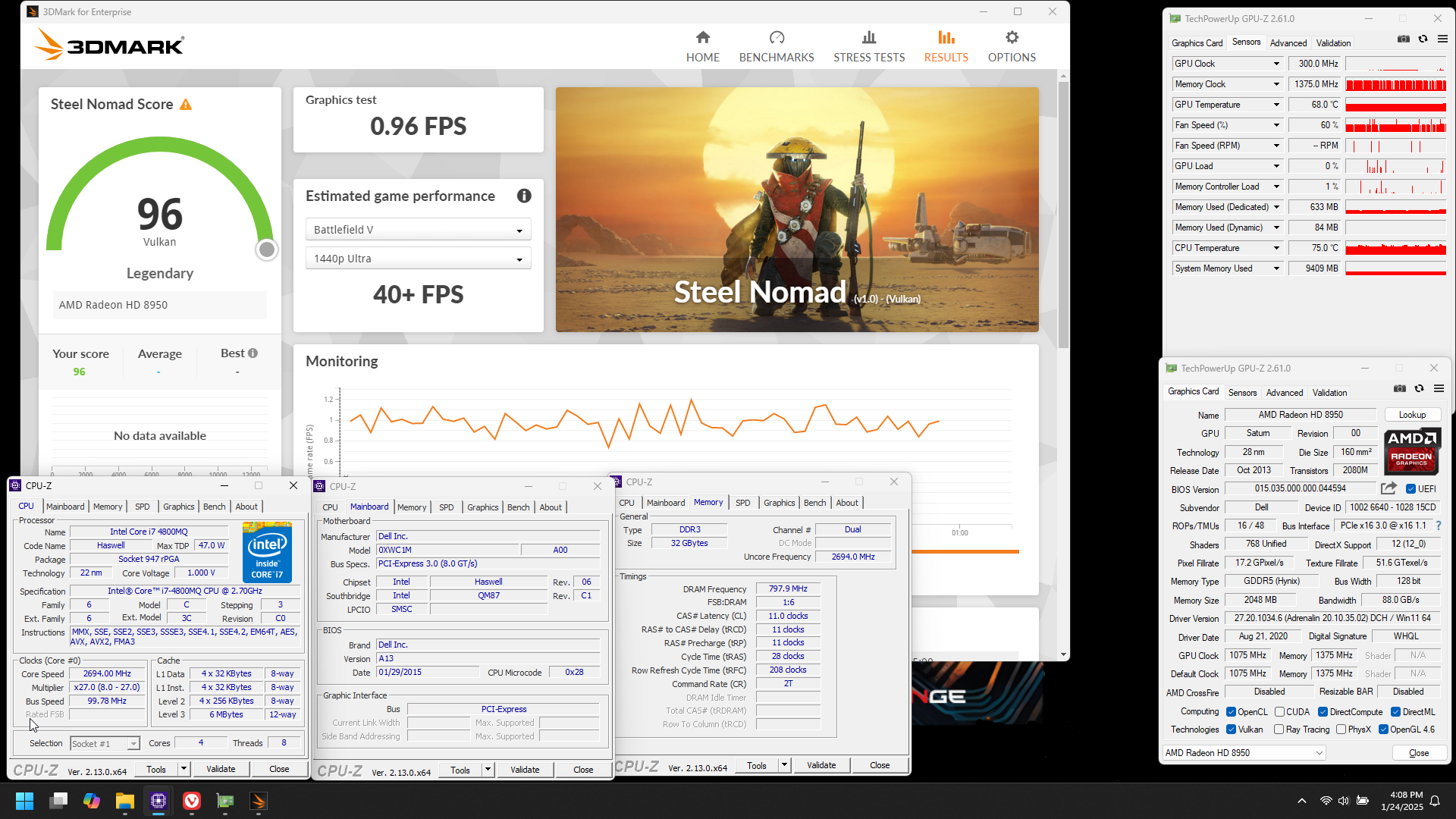1456x819 pixels.
Task: Click the Steel Nomad Score warning triangle
Action: pos(186,105)
